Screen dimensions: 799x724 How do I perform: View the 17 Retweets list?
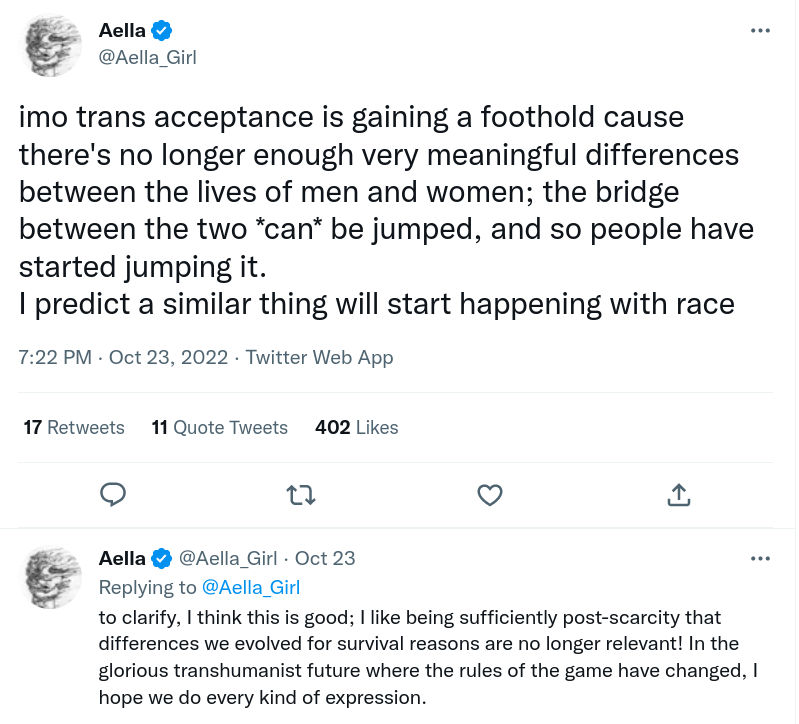[74, 427]
